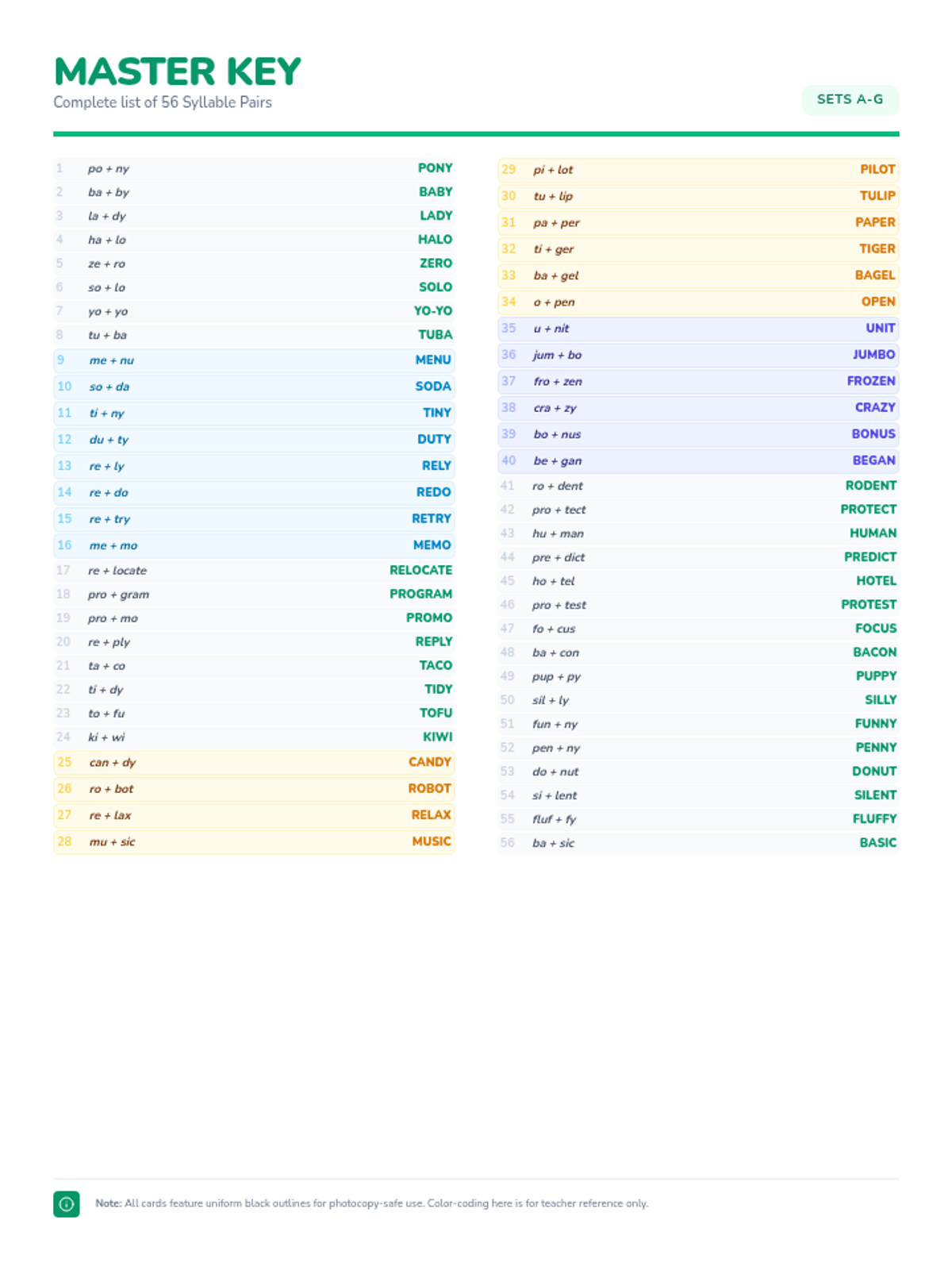Image resolution: width=952 pixels, height=1270 pixels.
Task: Select the yellow row 25 can + dy
Action: click(x=254, y=763)
